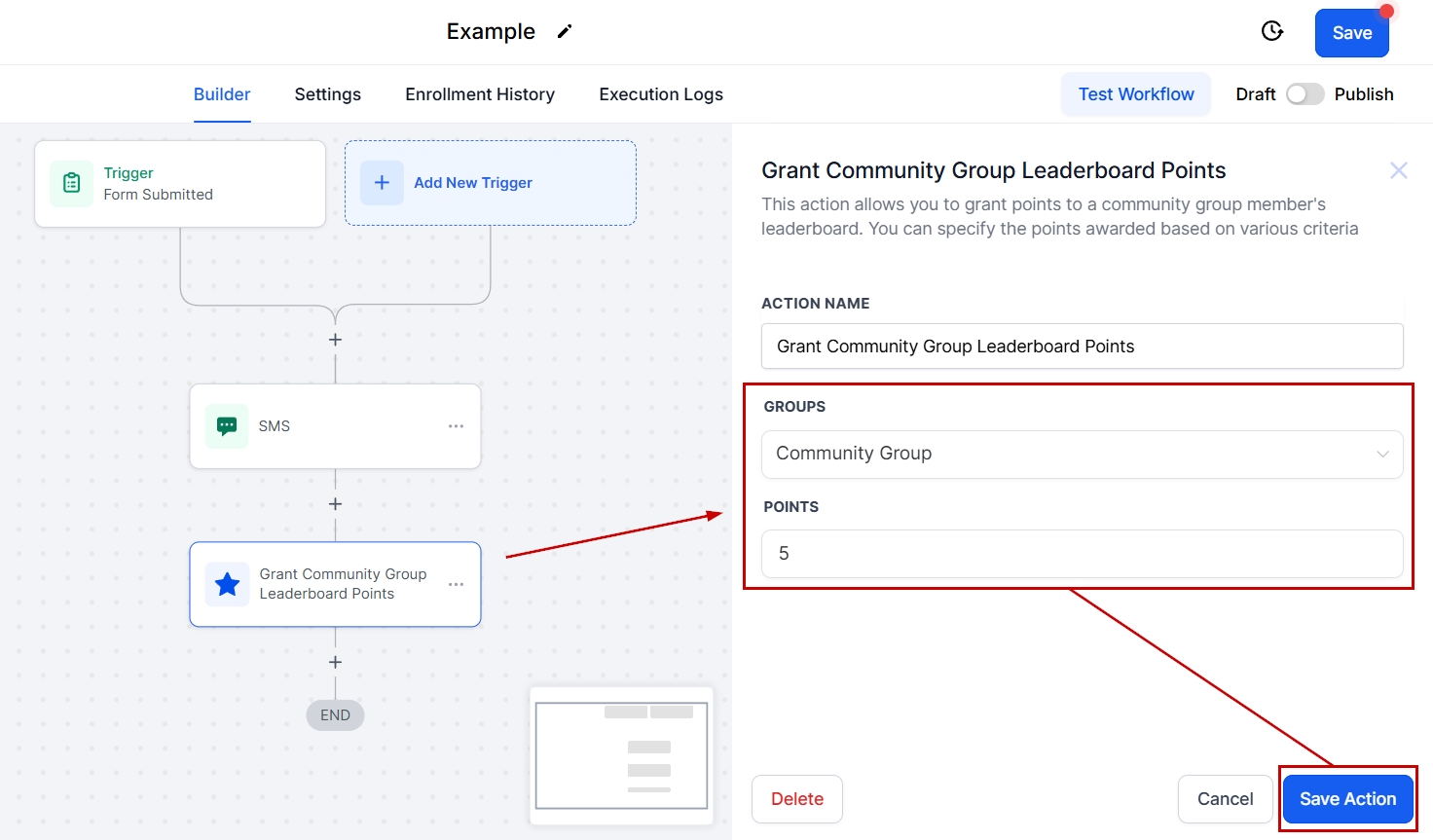Switch to the Settings tab
Screen dimensions: 1433x840
pyautogui.click(x=327, y=94)
